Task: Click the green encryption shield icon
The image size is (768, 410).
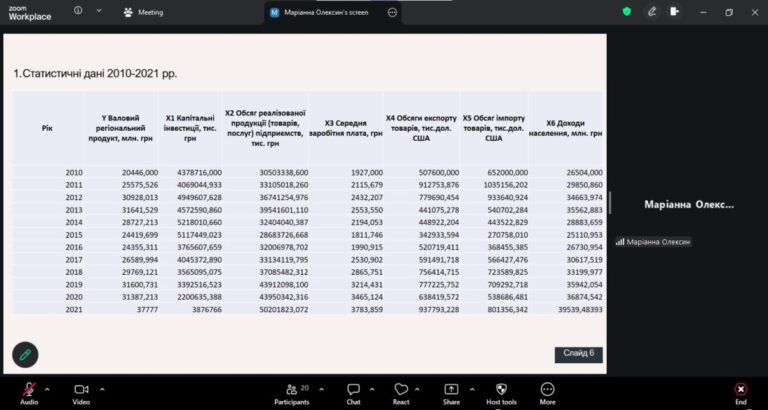Action: (627, 12)
